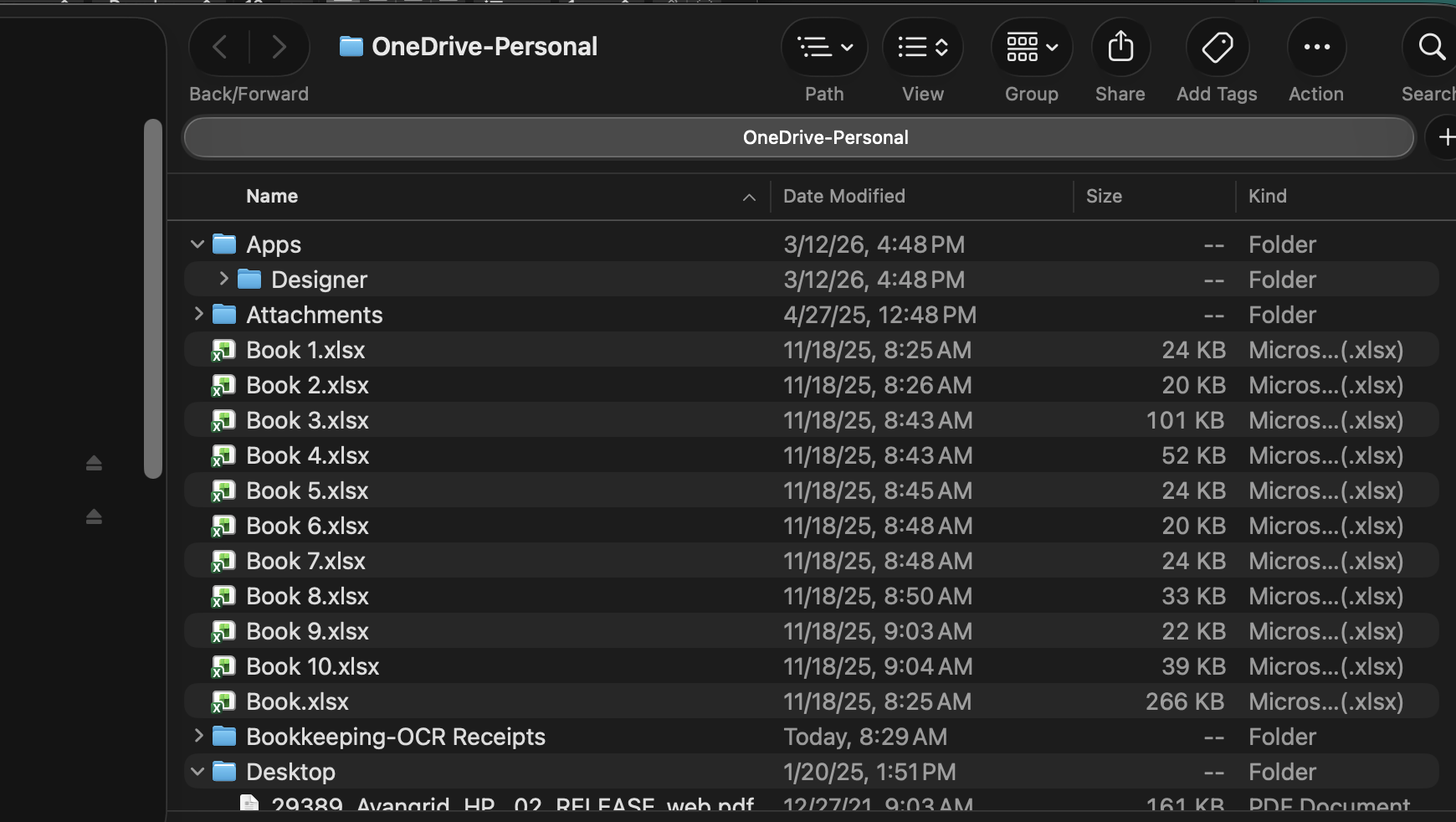Viewport: 1456px width, 822px height.
Task: Collapse the Desktop folder
Action: point(197,772)
